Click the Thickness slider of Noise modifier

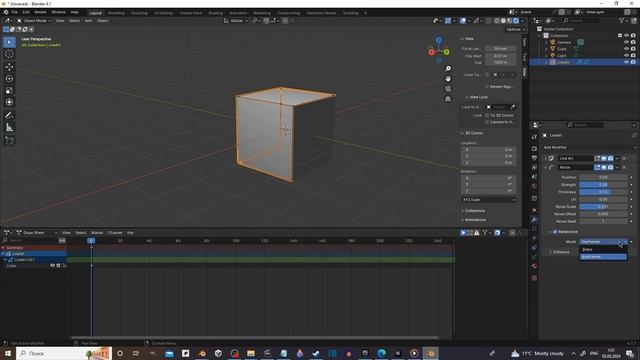coord(603,192)
